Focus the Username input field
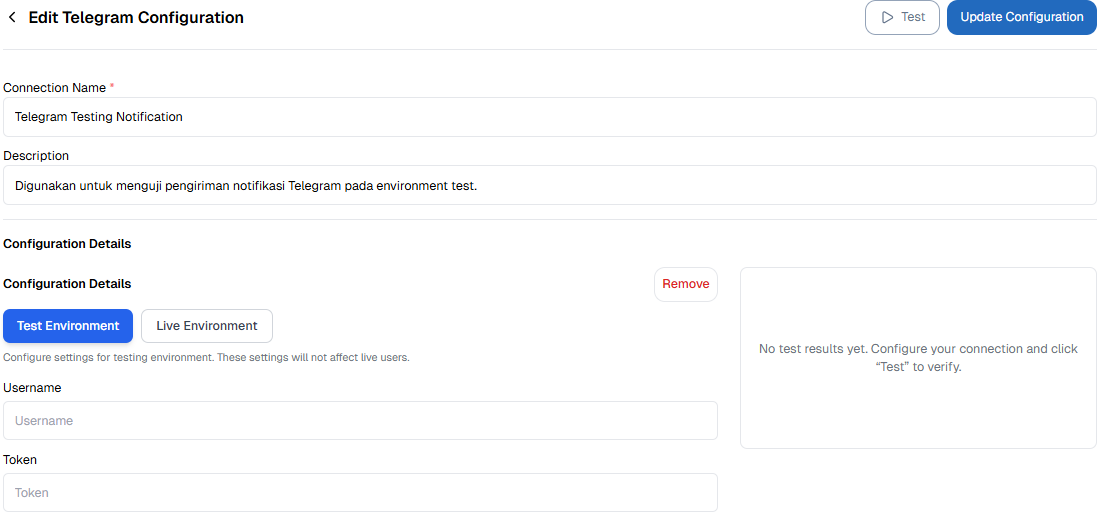This screenshot has width=1101, height=515. pos(360,421)
